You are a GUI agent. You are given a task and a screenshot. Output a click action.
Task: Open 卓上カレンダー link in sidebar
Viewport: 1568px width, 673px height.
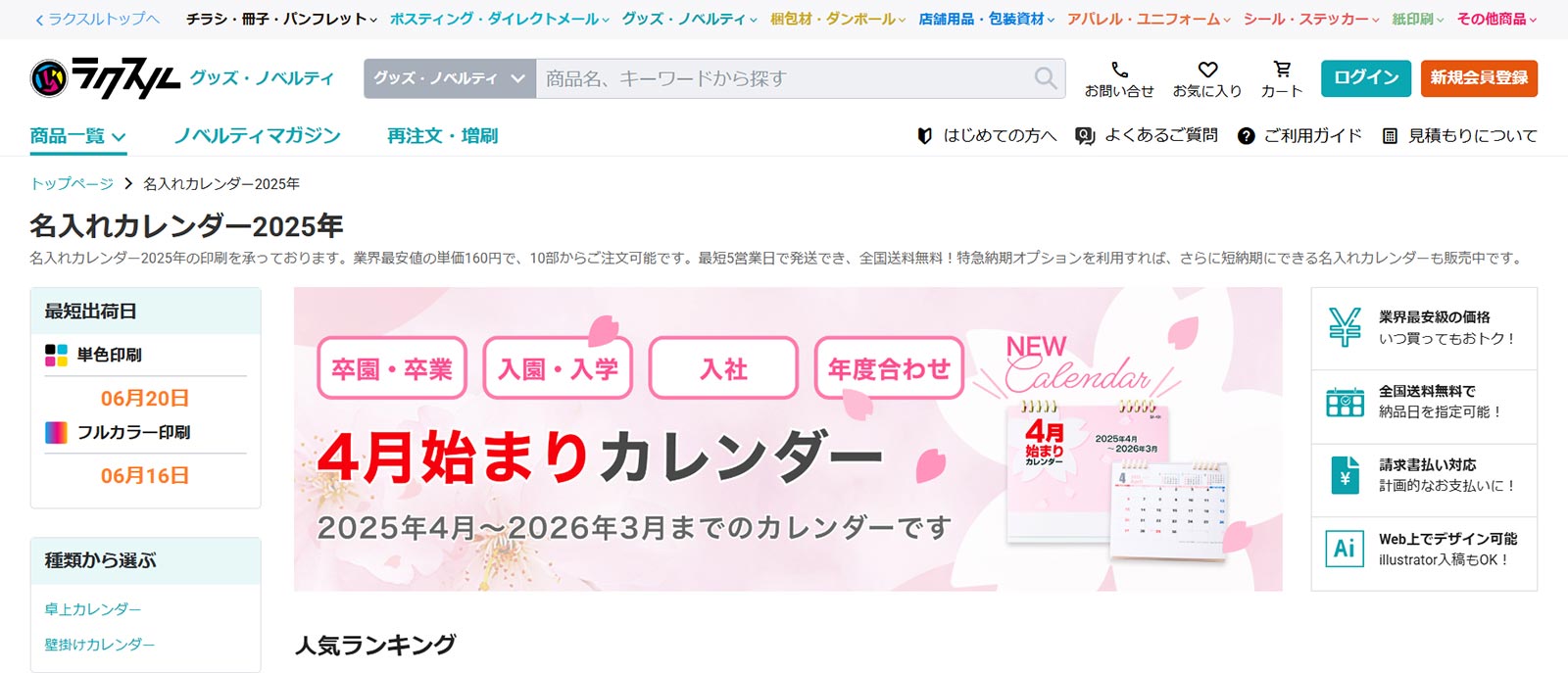point(93,609)
